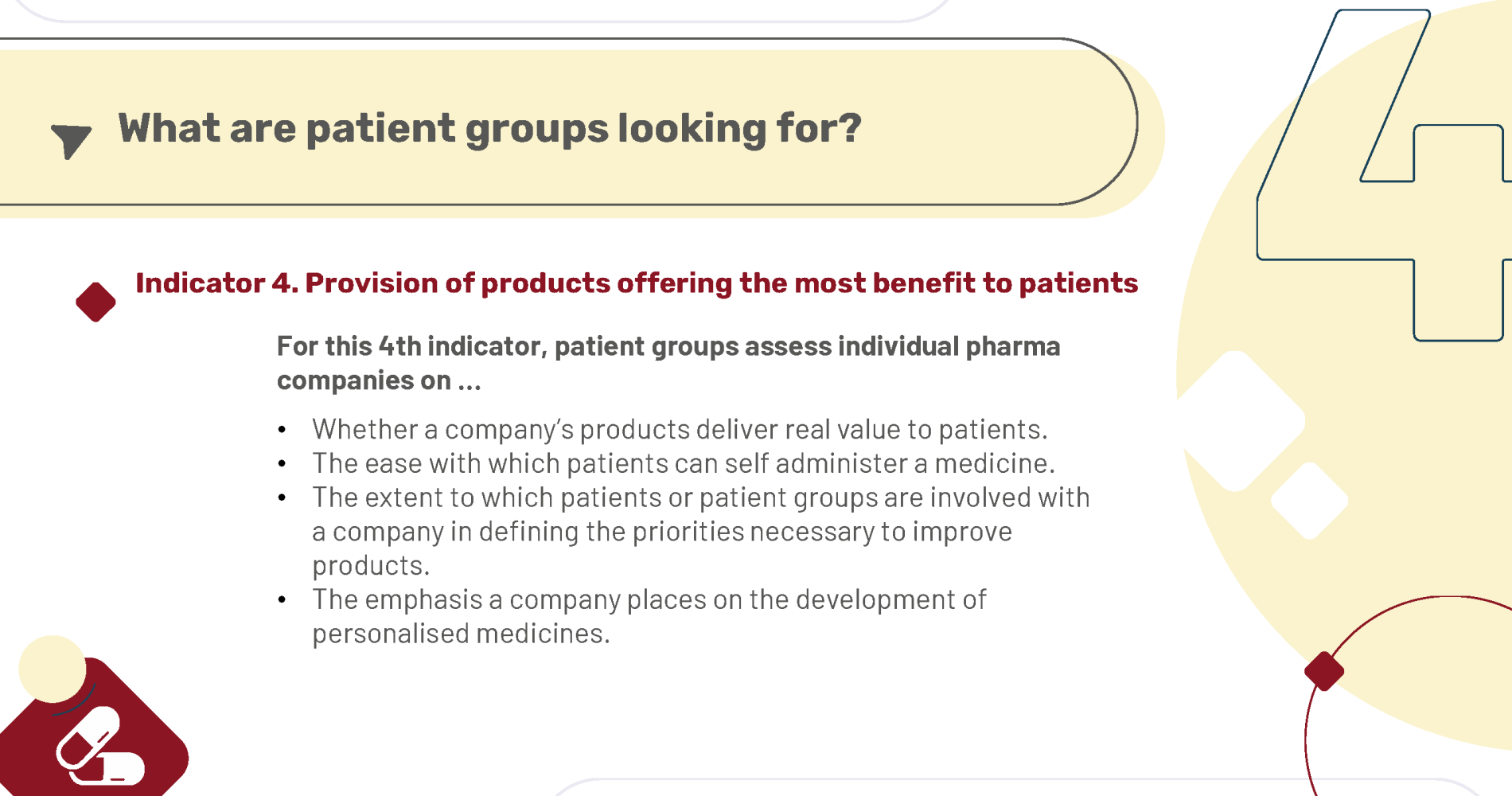Image resolution: width=1512 pixels, height=796 pixels.
Task: Click the first bullet point dot
Action: (x=282, y=430)
